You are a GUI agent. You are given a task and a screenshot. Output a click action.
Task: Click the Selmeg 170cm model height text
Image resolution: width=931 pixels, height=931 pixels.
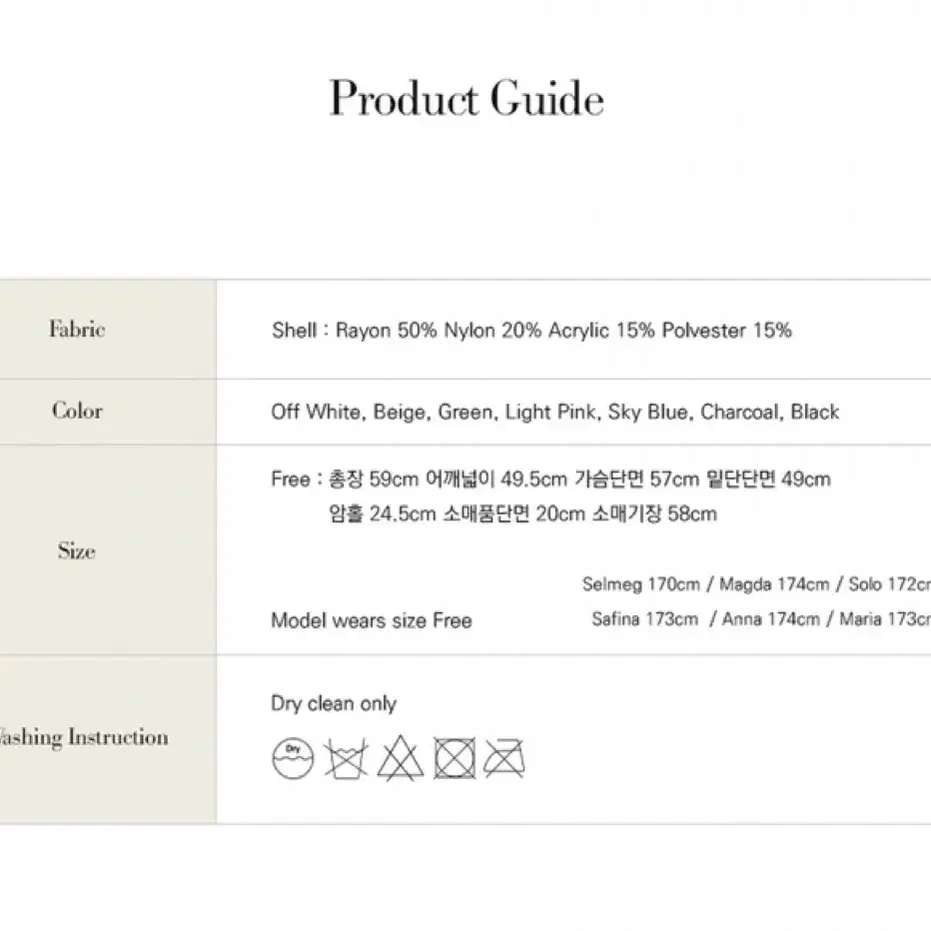click(x=641, y=584)
